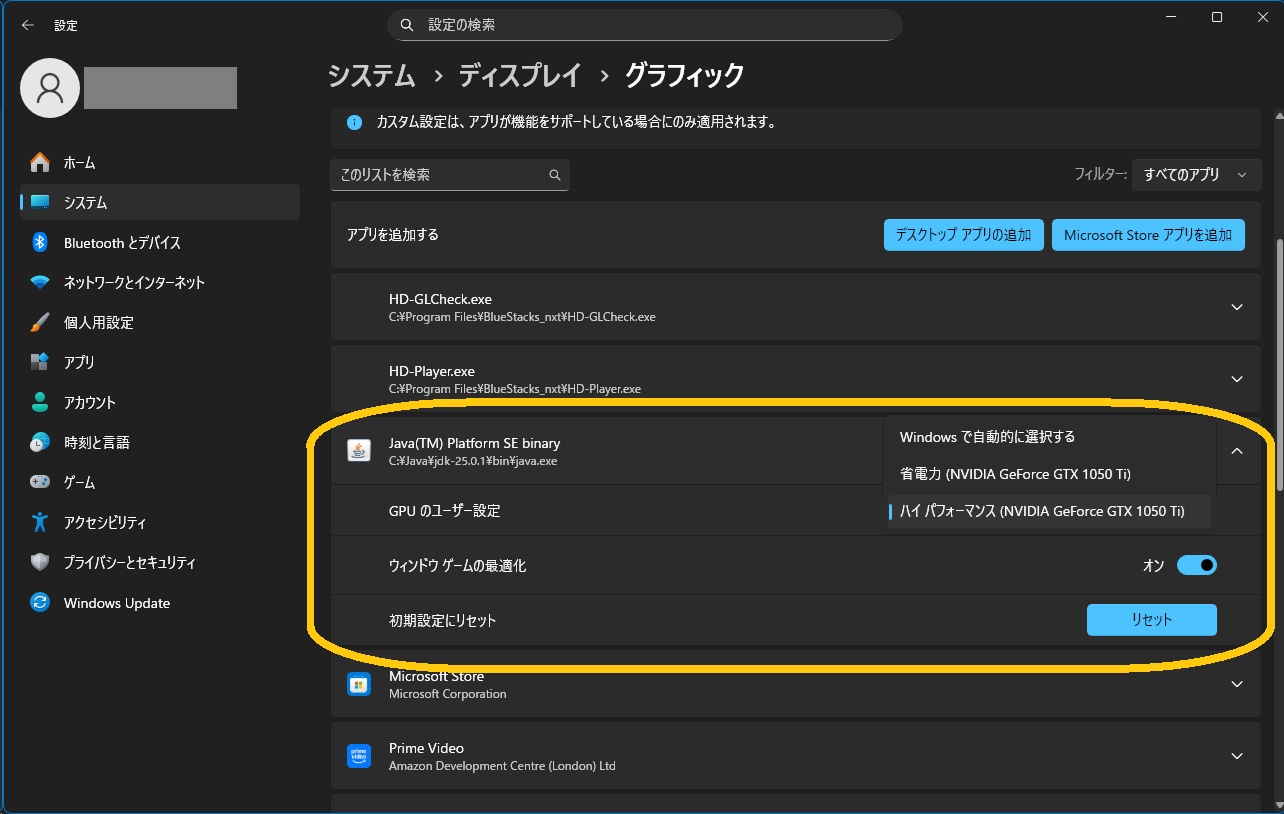Select ハイ パフォーマンス GPU option
This screenshot has height=814, width=1284.
click(1041, 511)
